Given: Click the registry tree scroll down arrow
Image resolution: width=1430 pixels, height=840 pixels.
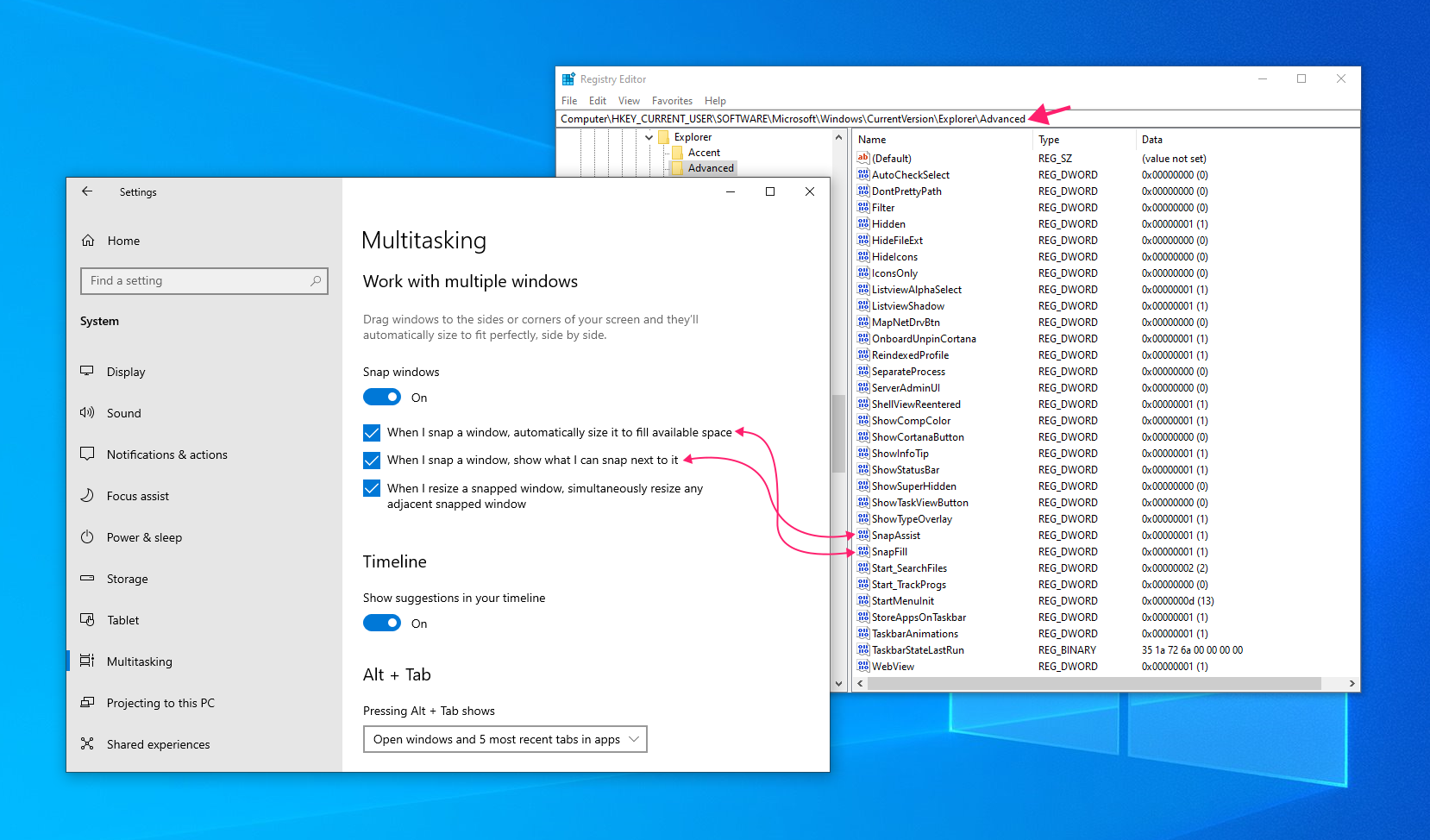Looking at the screenshot, I should [x=838, y=683].
